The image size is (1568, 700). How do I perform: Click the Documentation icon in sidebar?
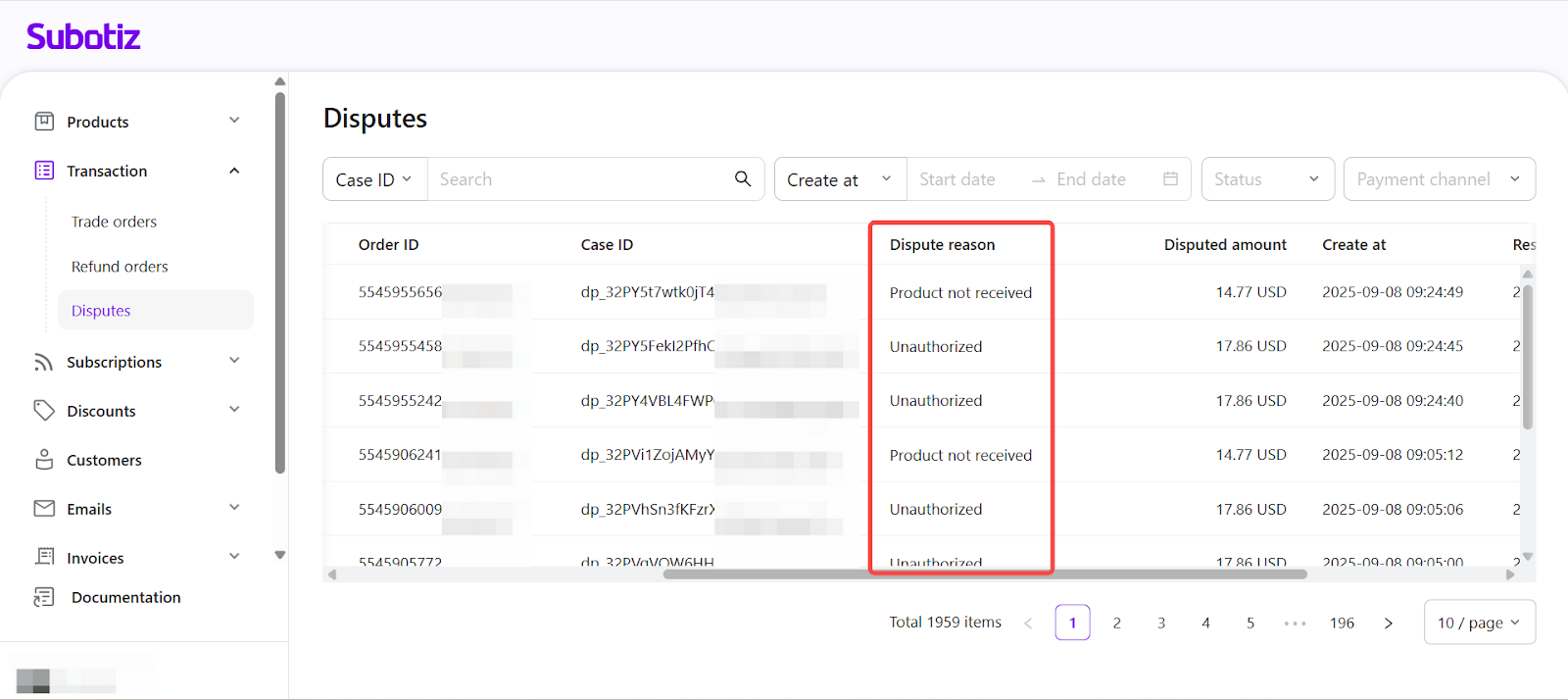[x=44, y=597]
